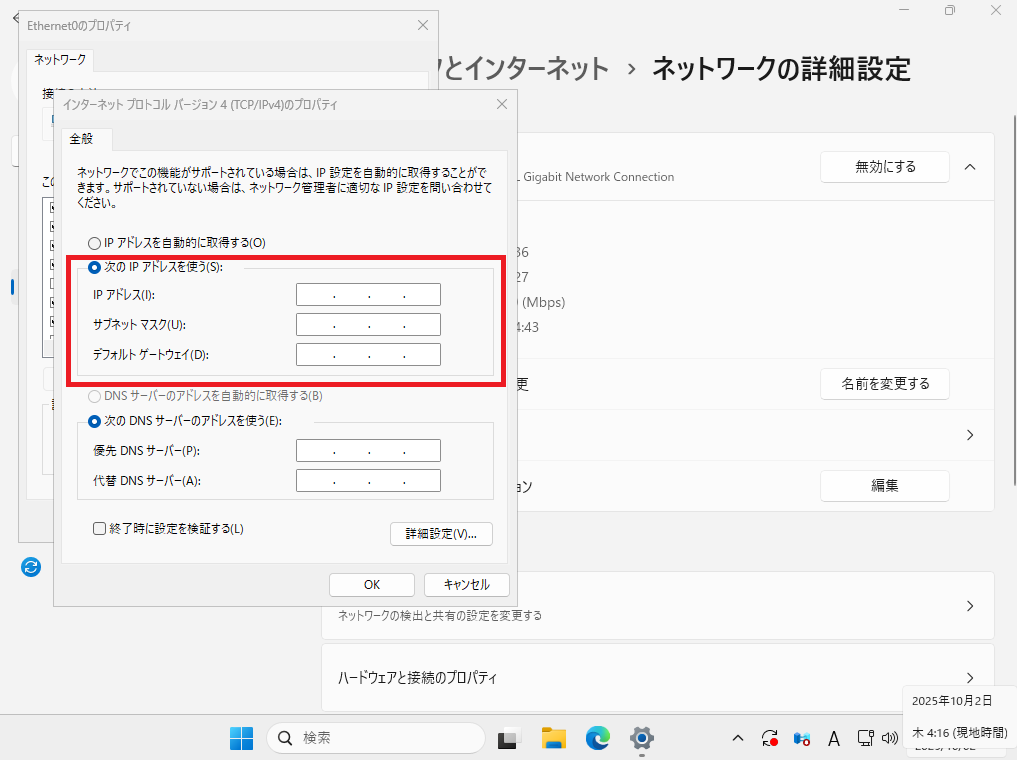This screenshot has height=760, width=1017.
Task: Click the Windows Start button
Action: (x=242, y=738)
